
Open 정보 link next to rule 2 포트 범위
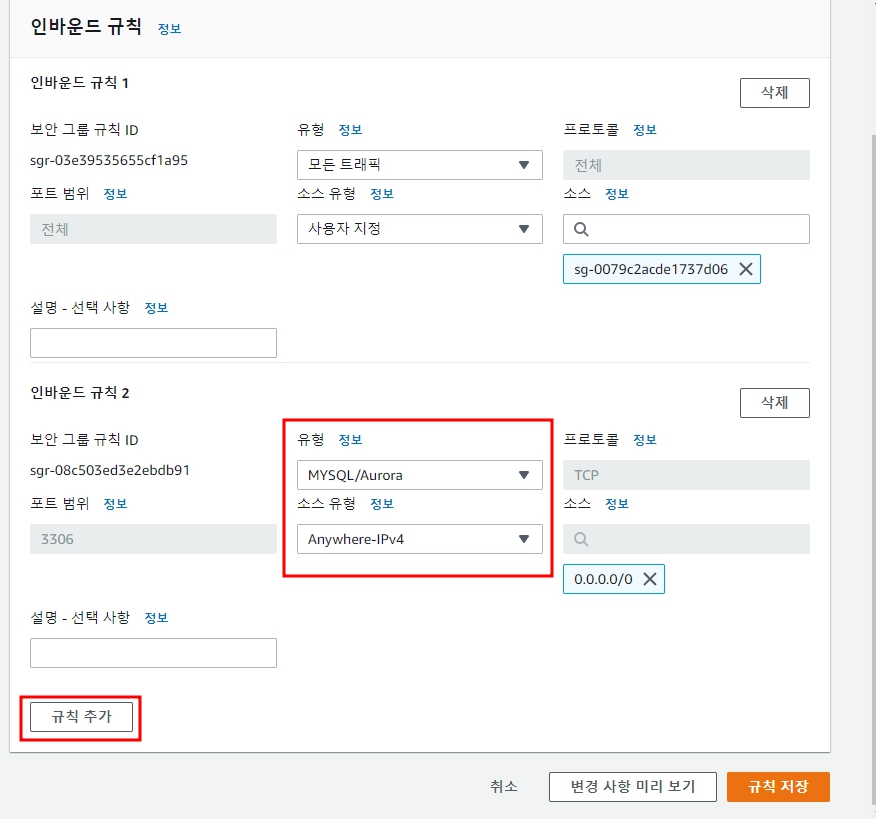(115, 504)
